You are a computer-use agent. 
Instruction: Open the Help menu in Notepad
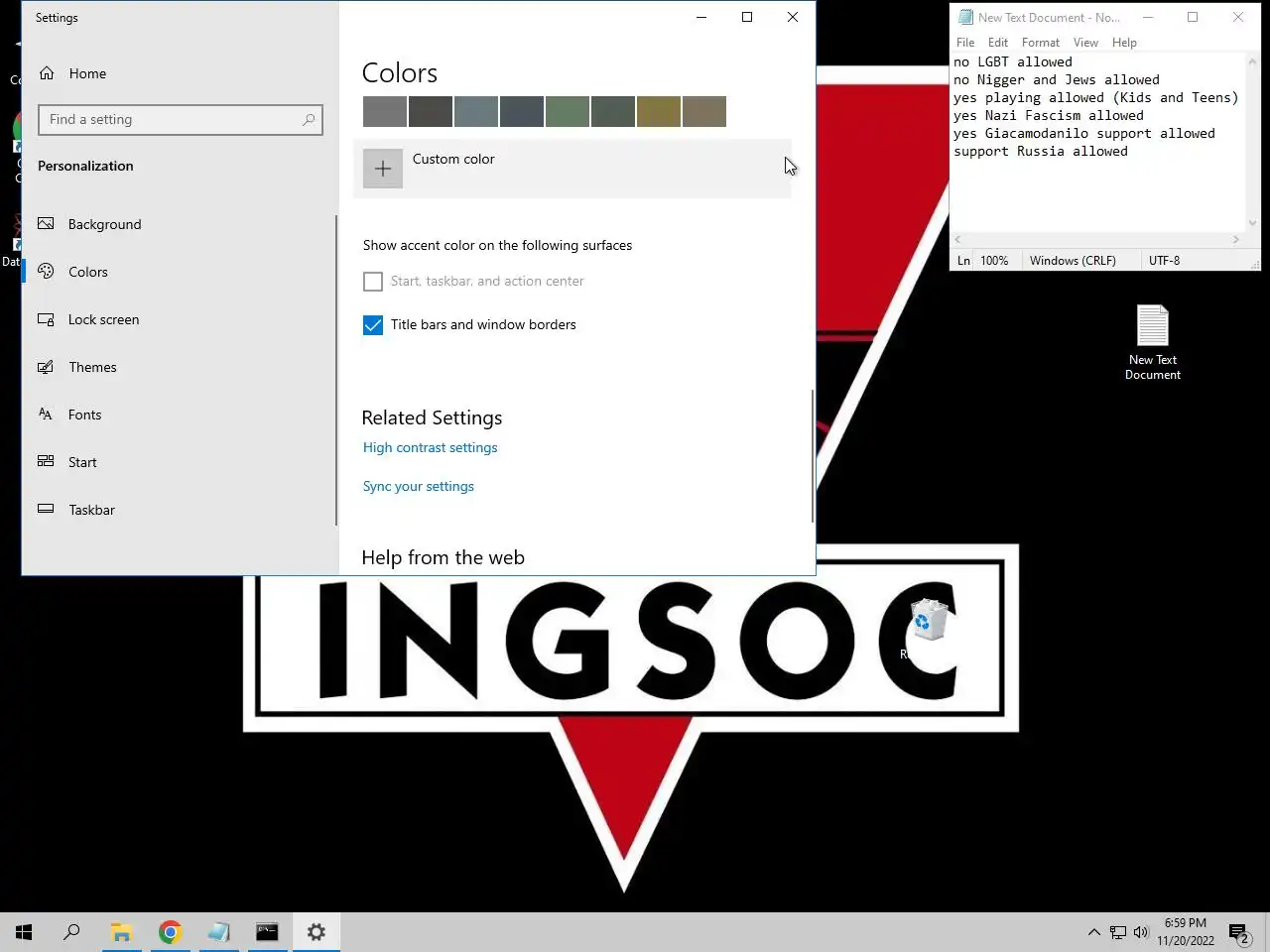point(1124,43)
